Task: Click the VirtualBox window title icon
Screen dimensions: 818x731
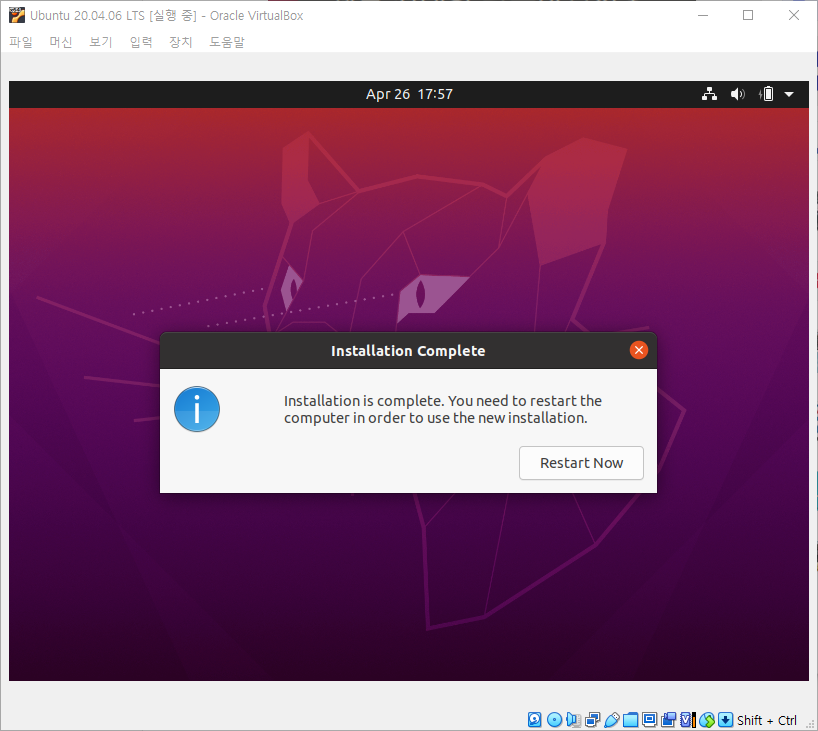Action: coord(17,15)
